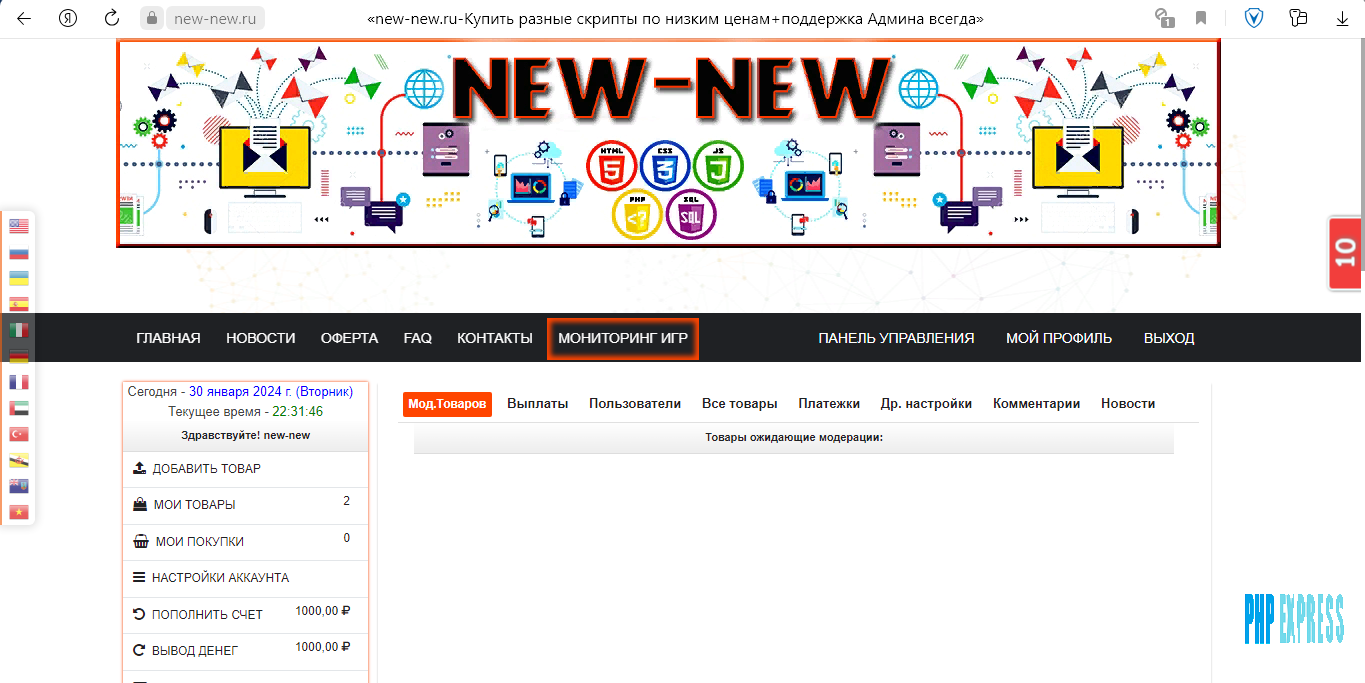Open the НОВОСТИ menu item
Image resolution: width=1365 pixels, height=683 pixels.
tap(260, 338)
